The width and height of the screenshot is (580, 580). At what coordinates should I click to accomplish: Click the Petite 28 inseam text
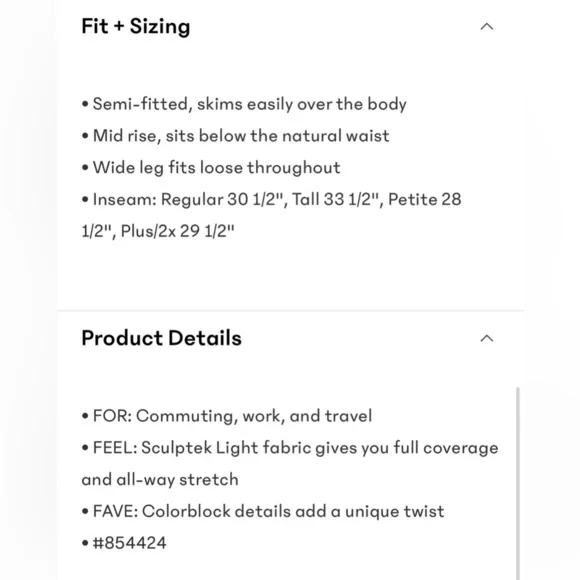425,199
